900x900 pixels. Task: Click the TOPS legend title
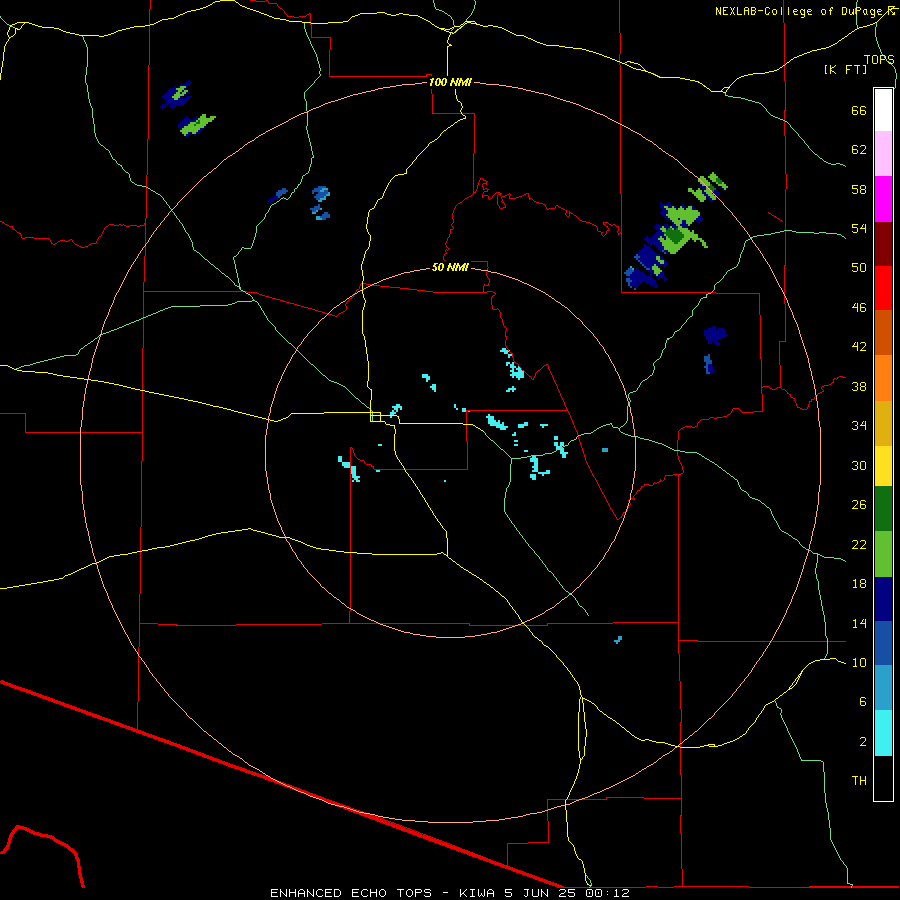879,59
